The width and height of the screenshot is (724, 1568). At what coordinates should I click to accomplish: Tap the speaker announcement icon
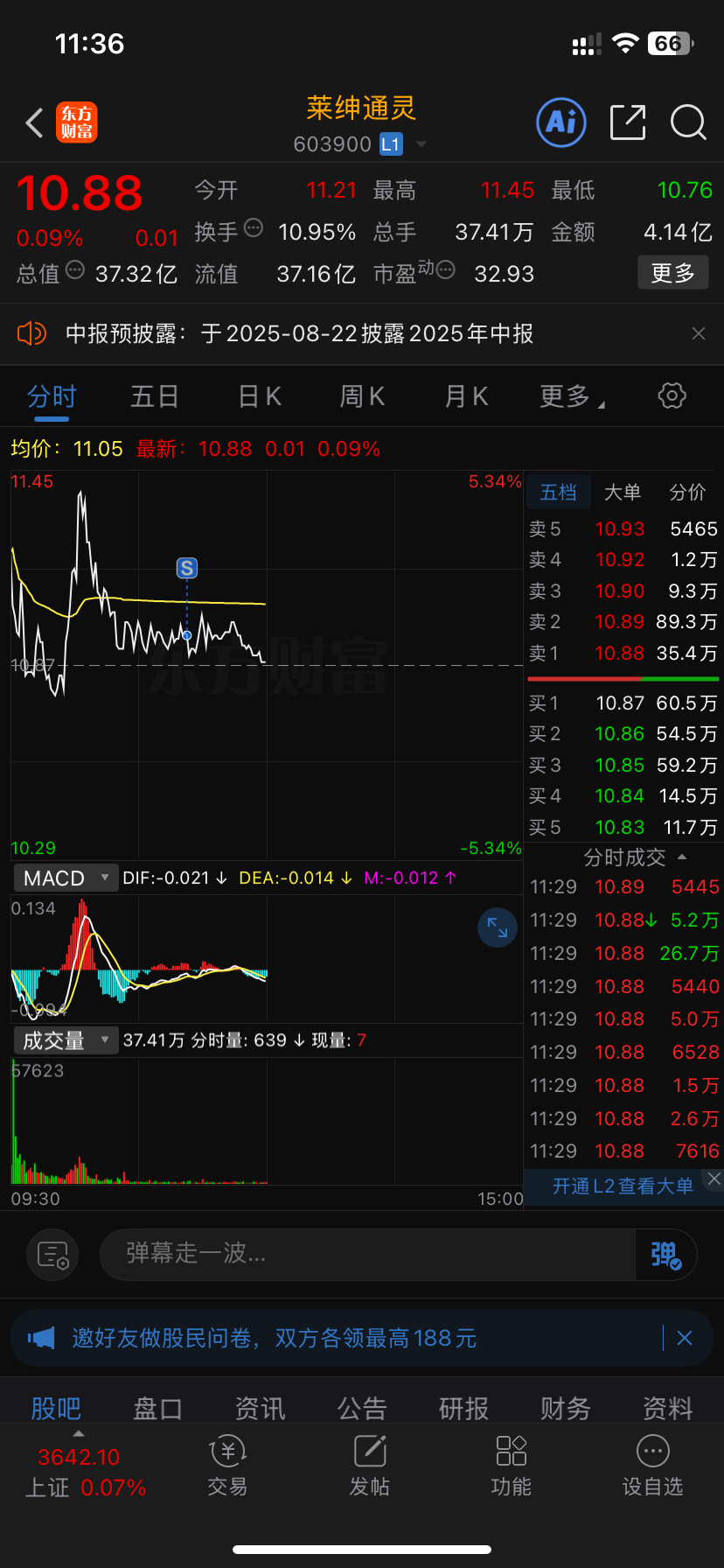[31, 333]
